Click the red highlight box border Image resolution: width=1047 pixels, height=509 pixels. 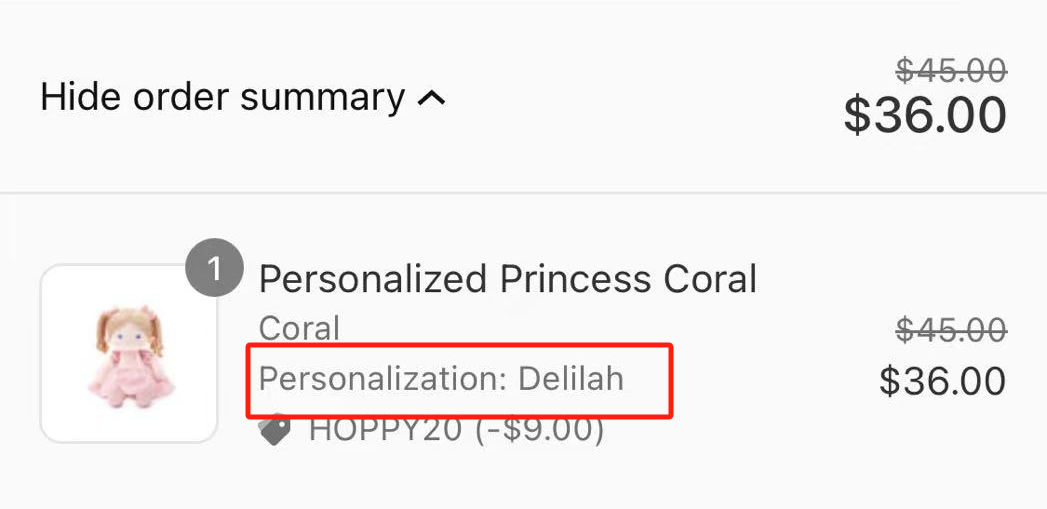[x=671, y=380]
